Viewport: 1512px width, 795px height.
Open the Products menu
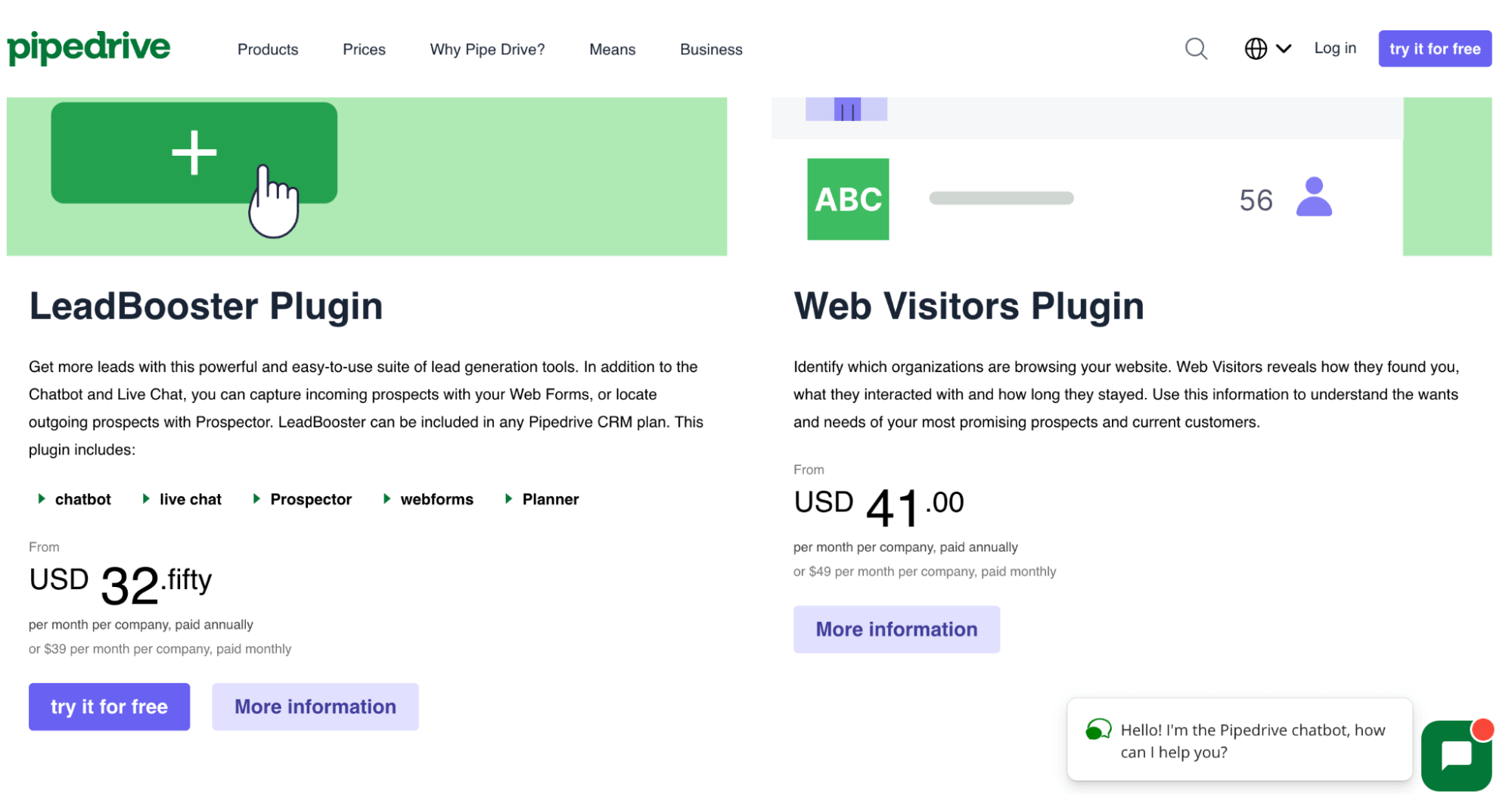(x=267, y=49)
